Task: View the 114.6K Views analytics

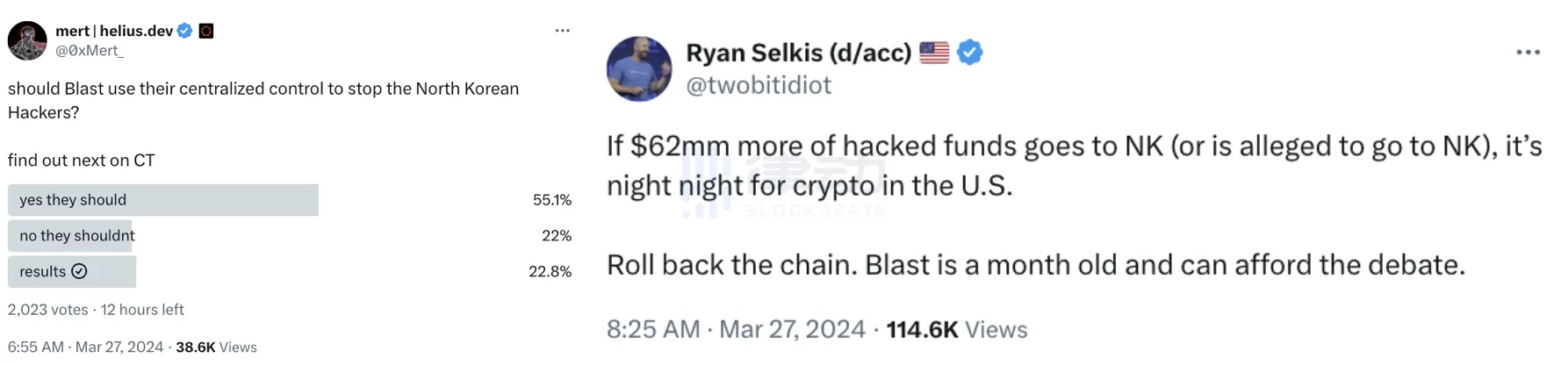Action: click(x=956, y=330)
